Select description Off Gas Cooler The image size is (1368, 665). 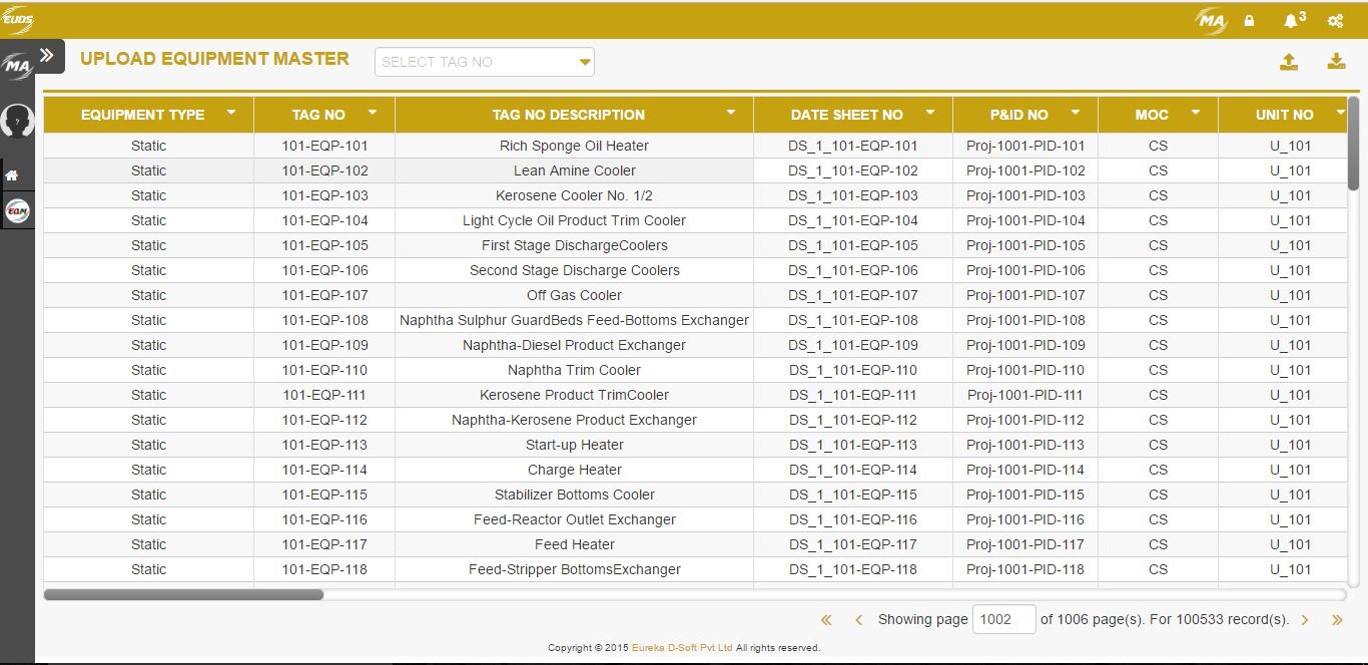(575, 296)
